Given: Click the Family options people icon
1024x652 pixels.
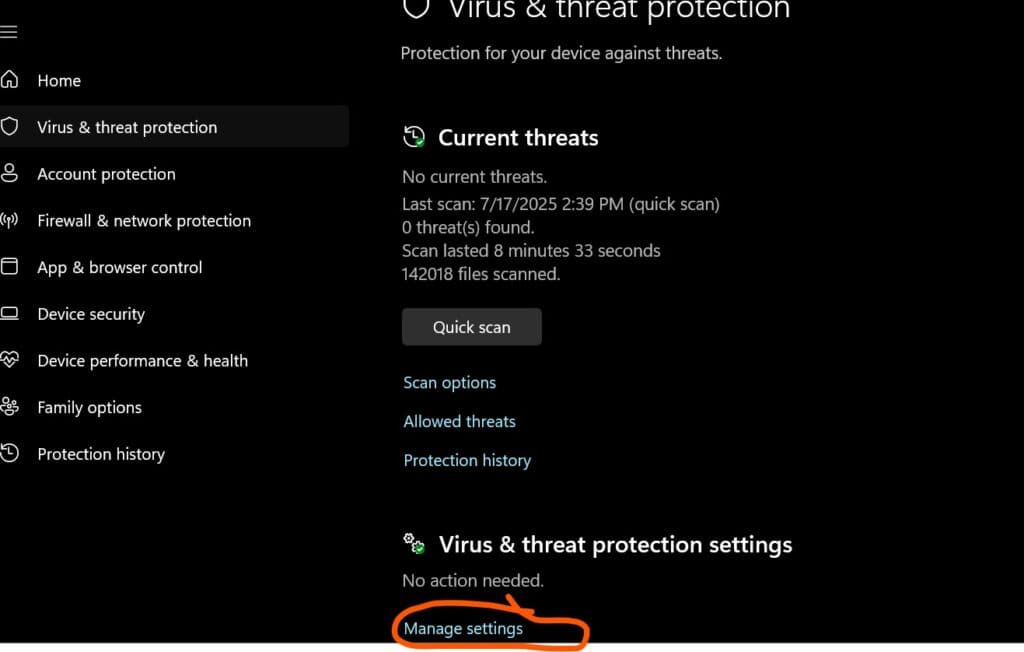Looking at the screenshot, I should coord(9,406).
